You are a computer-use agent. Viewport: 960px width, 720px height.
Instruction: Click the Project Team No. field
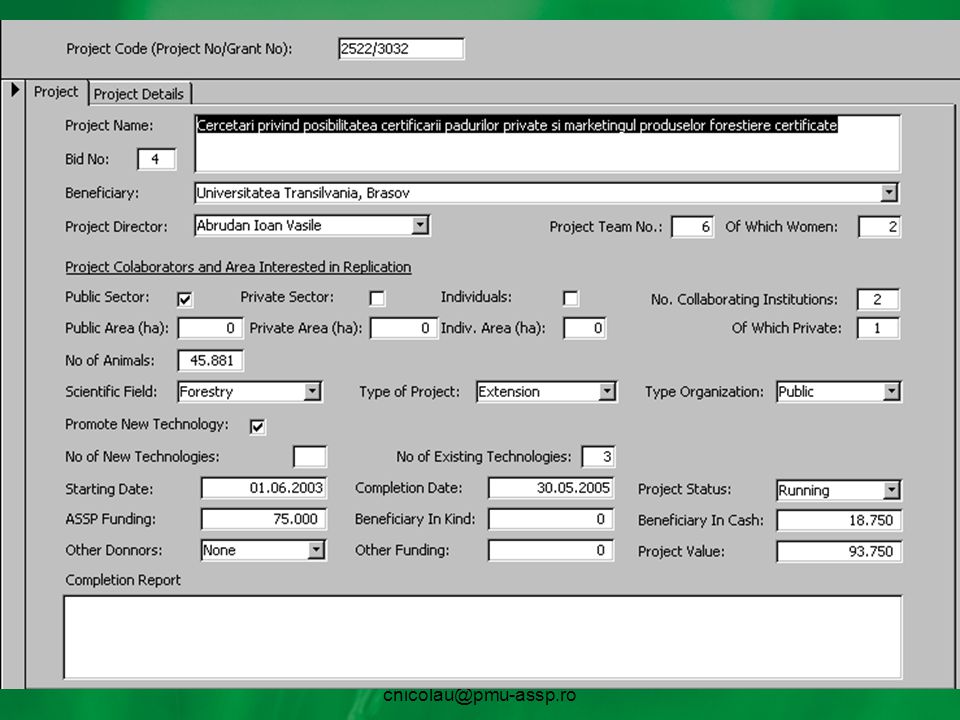tap(692, 227)
